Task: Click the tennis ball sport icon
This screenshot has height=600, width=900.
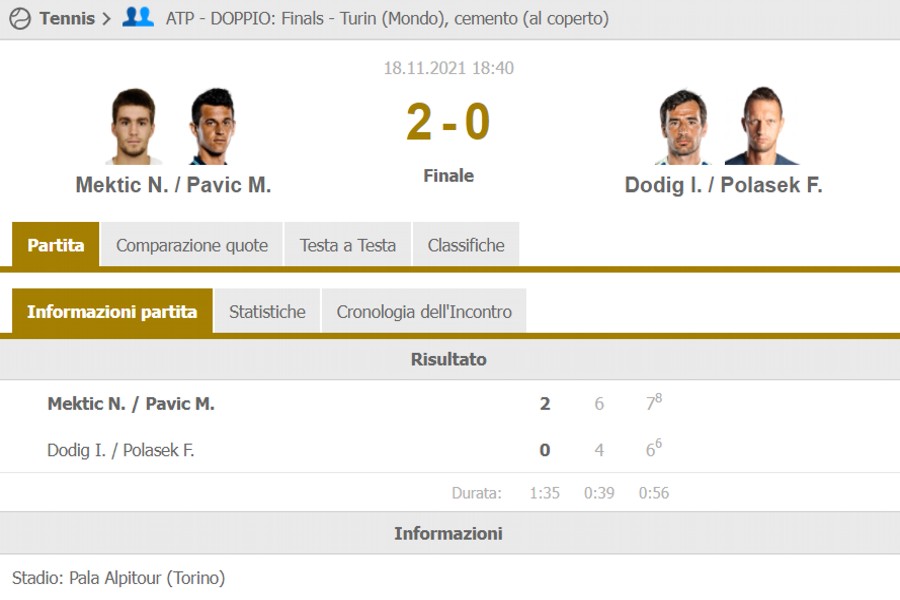Action: point(20,18)
